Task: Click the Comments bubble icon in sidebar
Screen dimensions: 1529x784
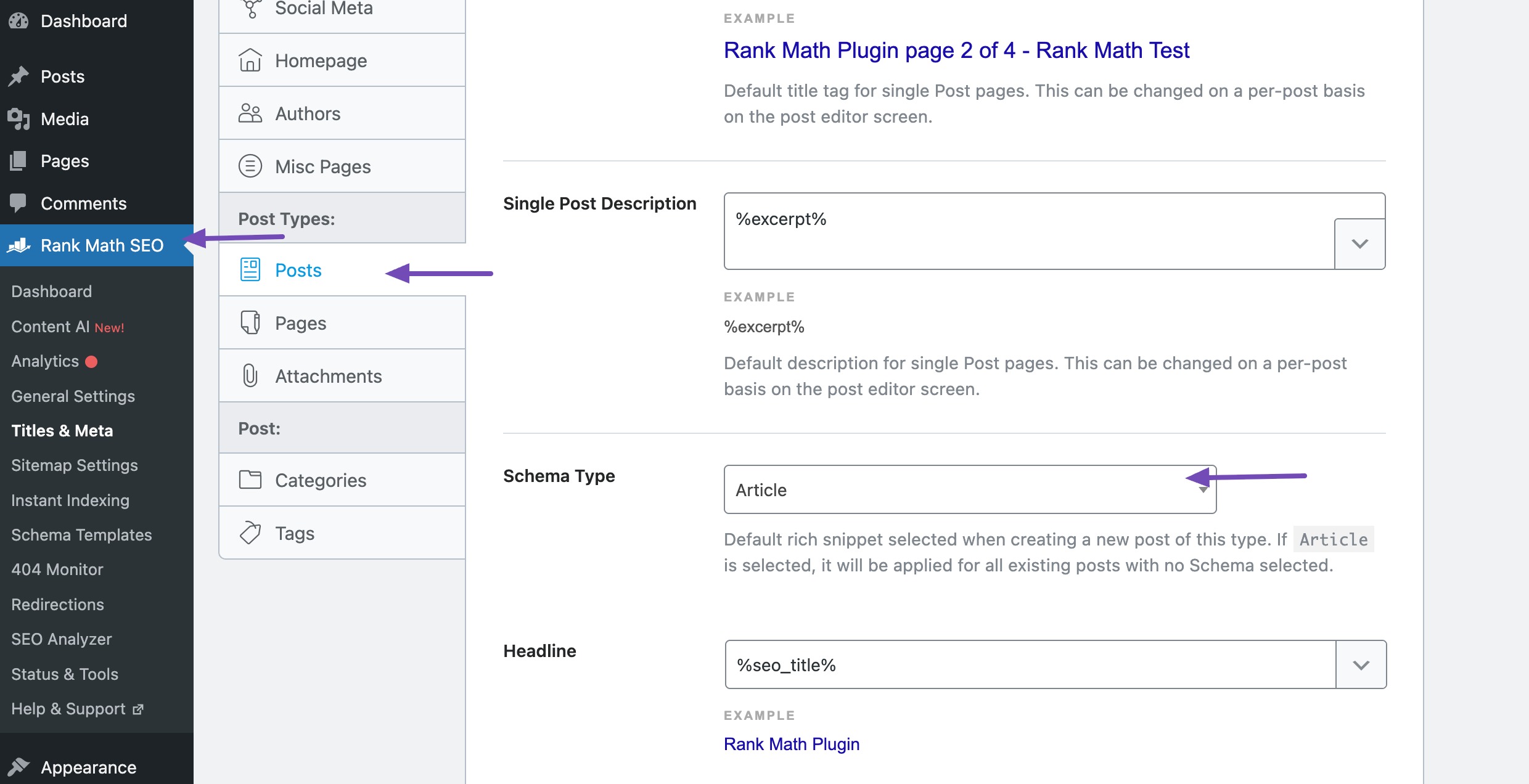Action: click(x=18, y=203)
